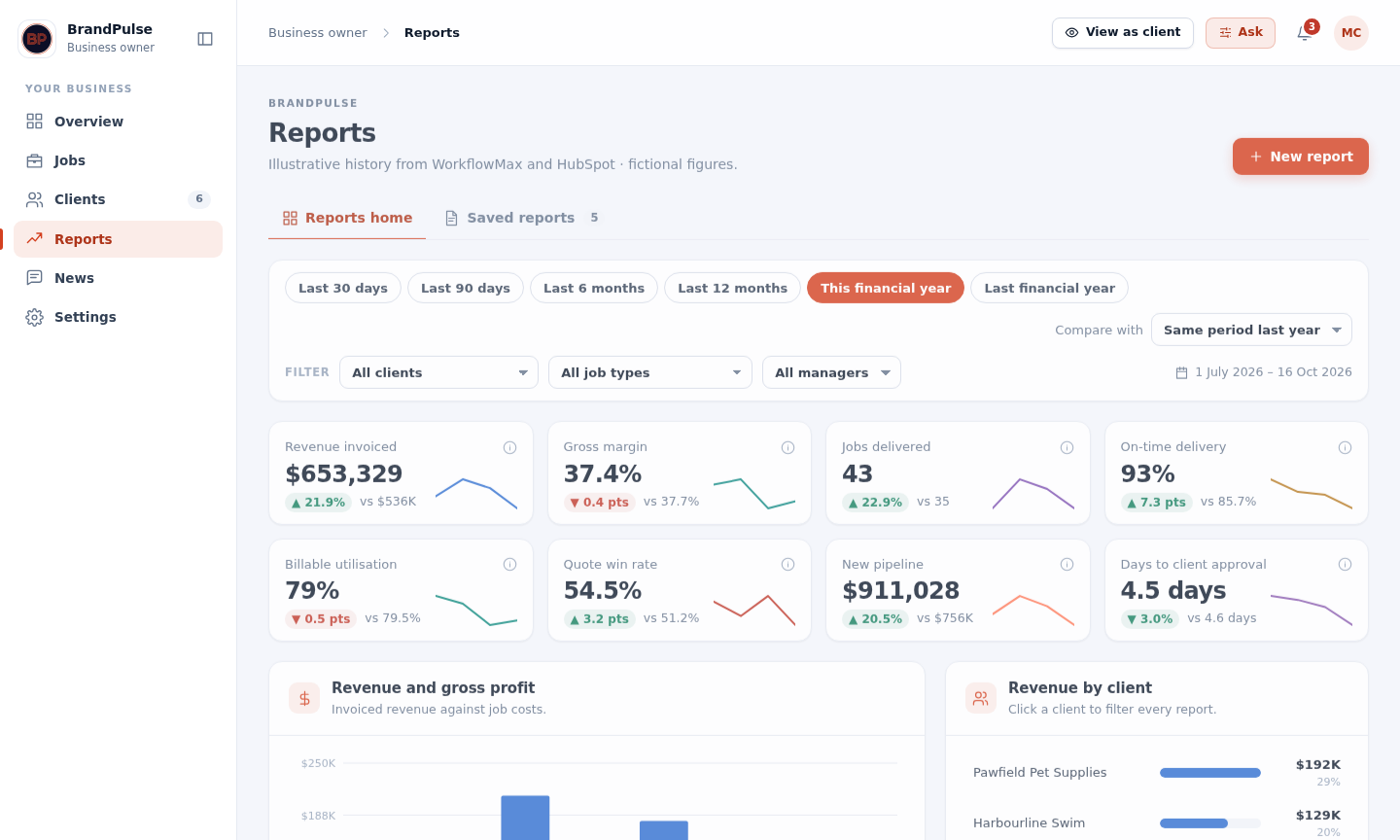Select the Last 6 months range
1400x840 pixels.
594,288
